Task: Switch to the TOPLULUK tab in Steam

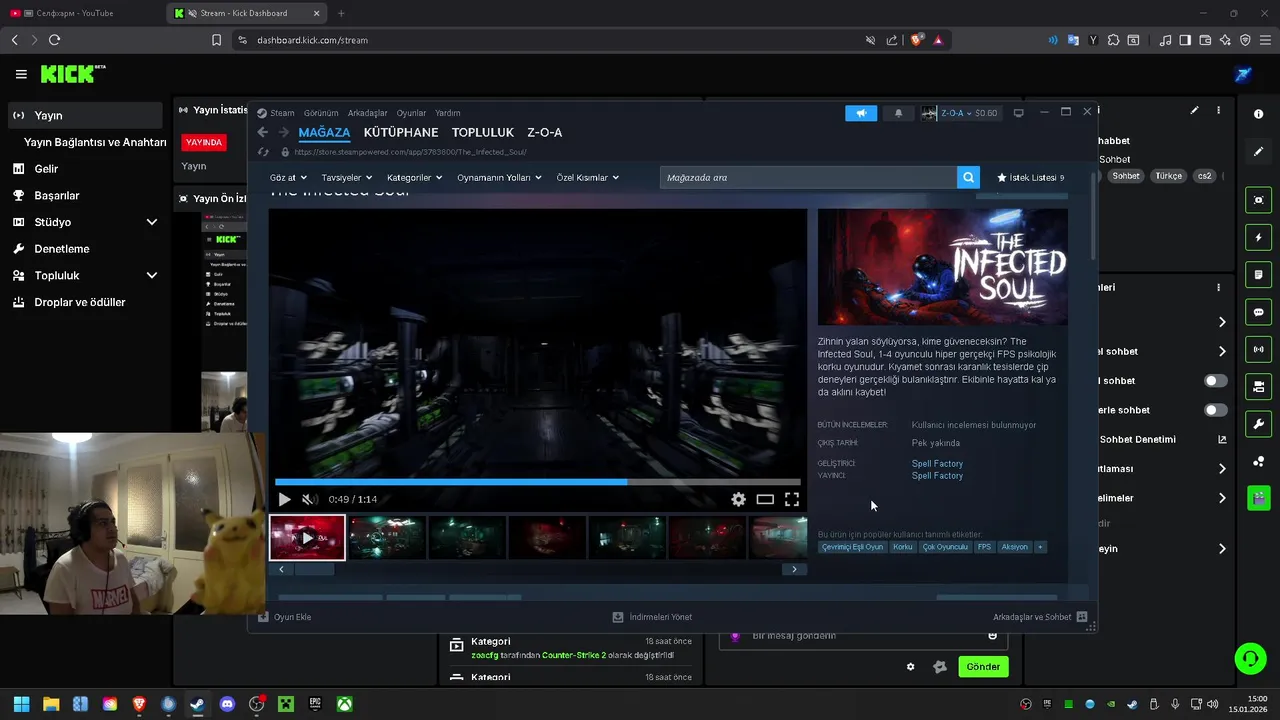Action: pyautogui.click(x=482, y=132)
